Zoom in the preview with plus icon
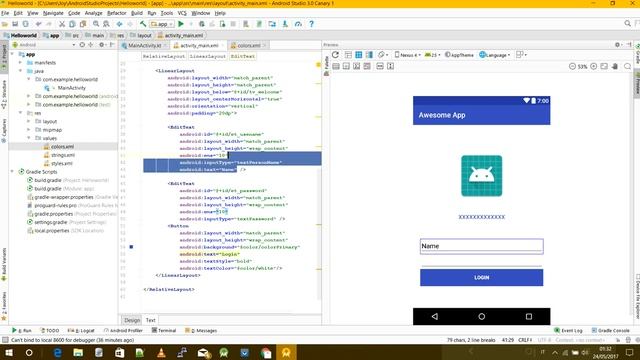 tap(593, 66)
